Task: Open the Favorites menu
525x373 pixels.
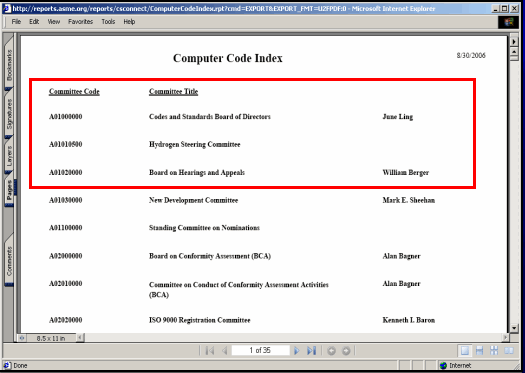Action: tap(80, 22)
